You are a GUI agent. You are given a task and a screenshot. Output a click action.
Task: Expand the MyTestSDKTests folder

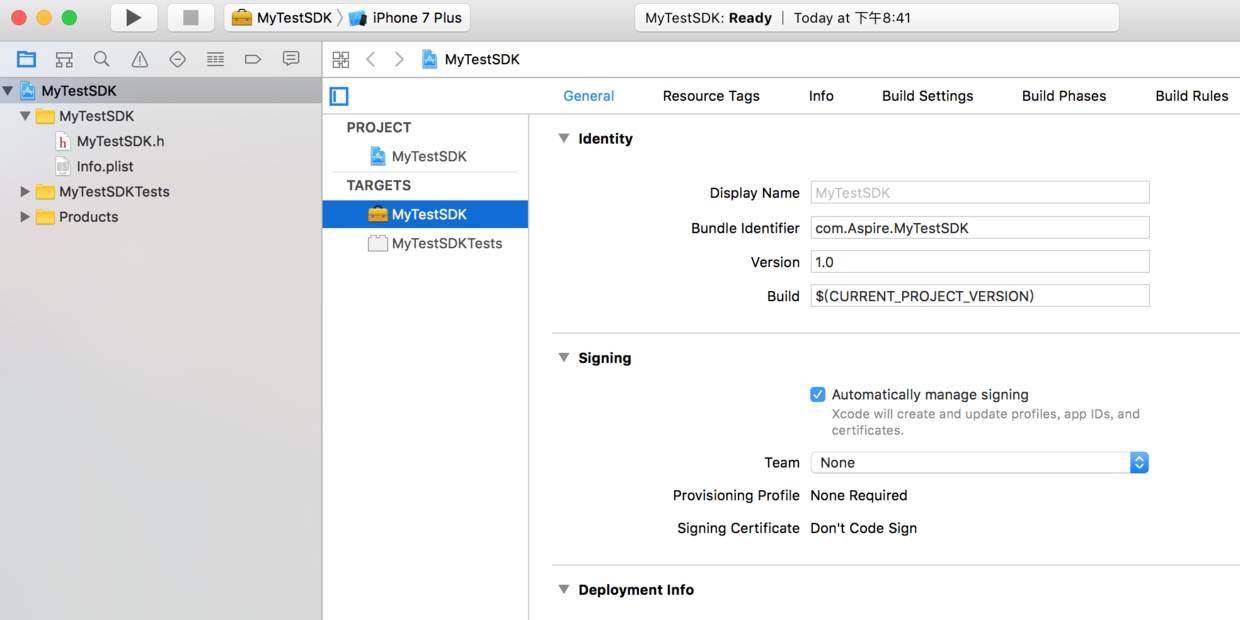[x=25, y=191]
